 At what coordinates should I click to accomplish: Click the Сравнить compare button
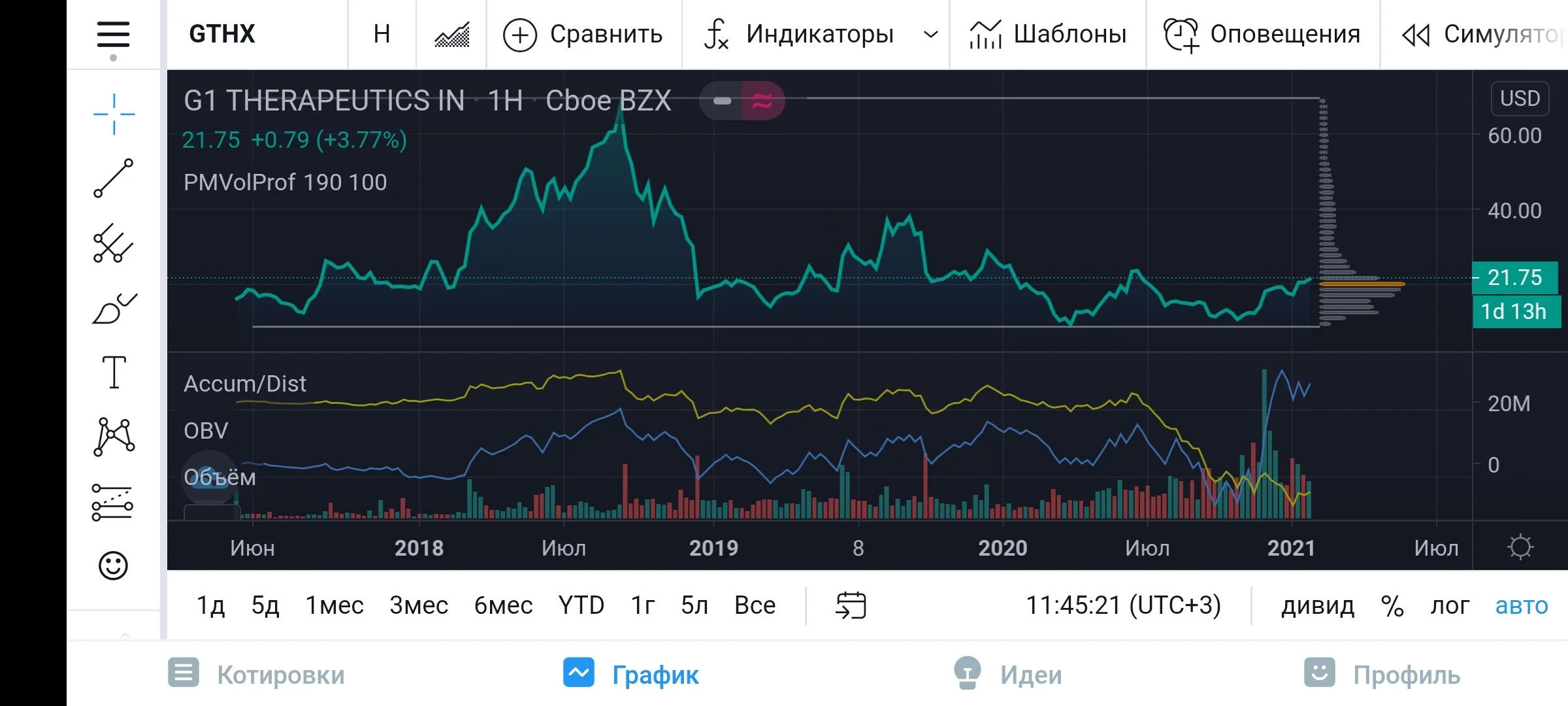click(x=583, y=34)
